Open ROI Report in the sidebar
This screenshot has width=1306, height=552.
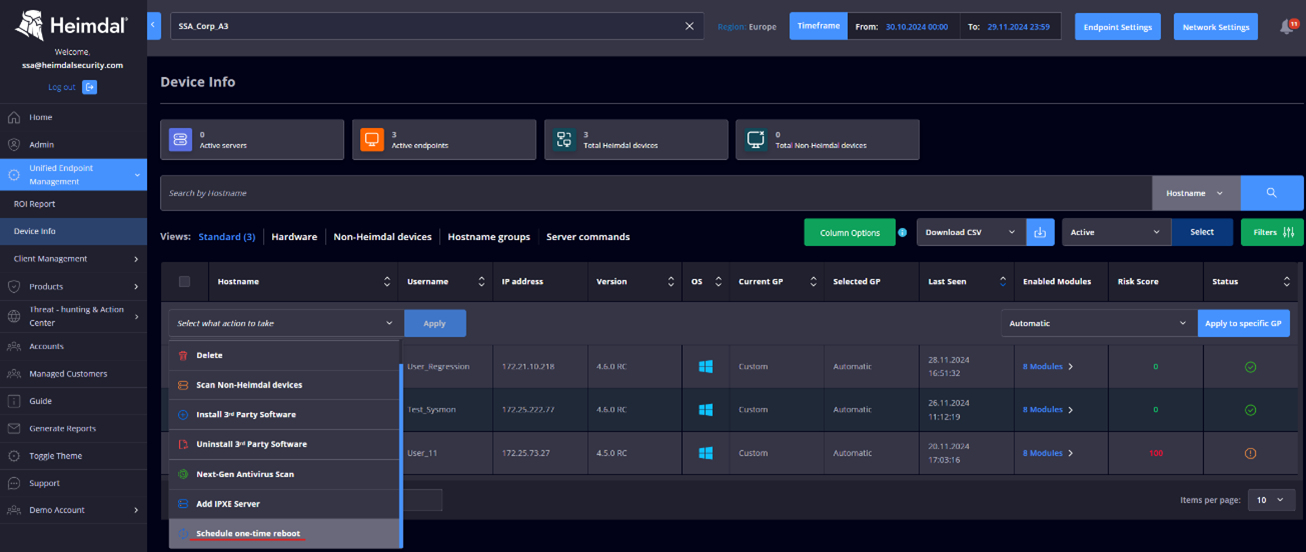pos(73,204)
